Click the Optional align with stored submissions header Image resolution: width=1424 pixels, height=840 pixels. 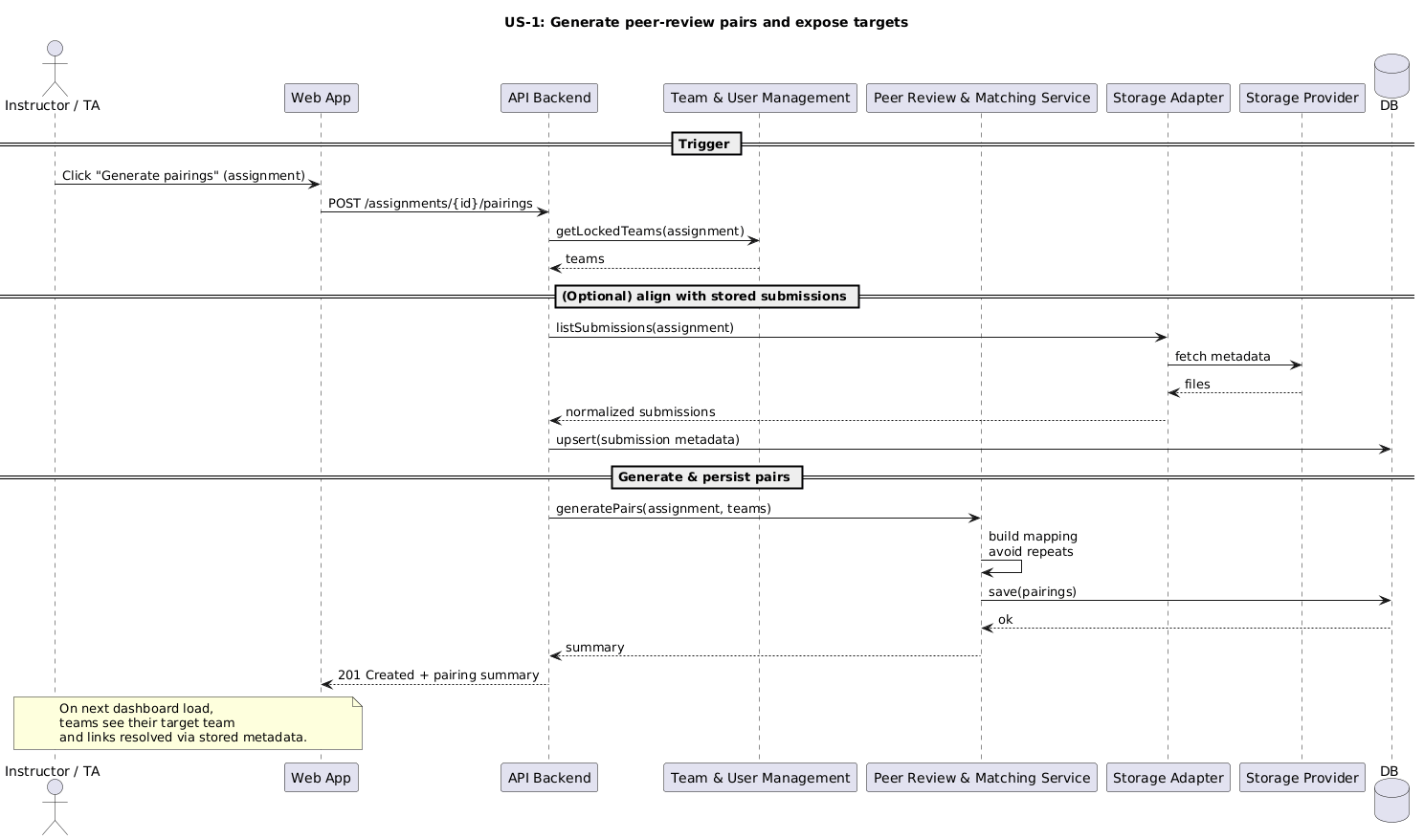(706, 297)
